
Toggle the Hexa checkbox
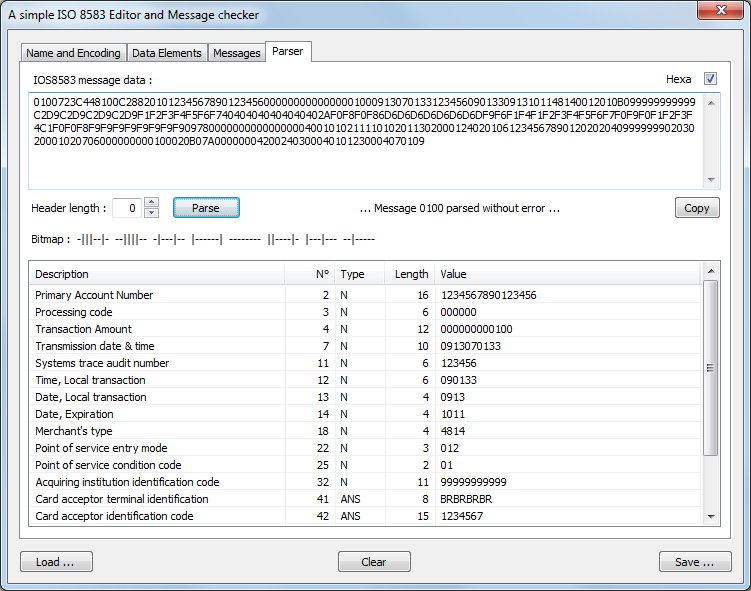point(710,79)
